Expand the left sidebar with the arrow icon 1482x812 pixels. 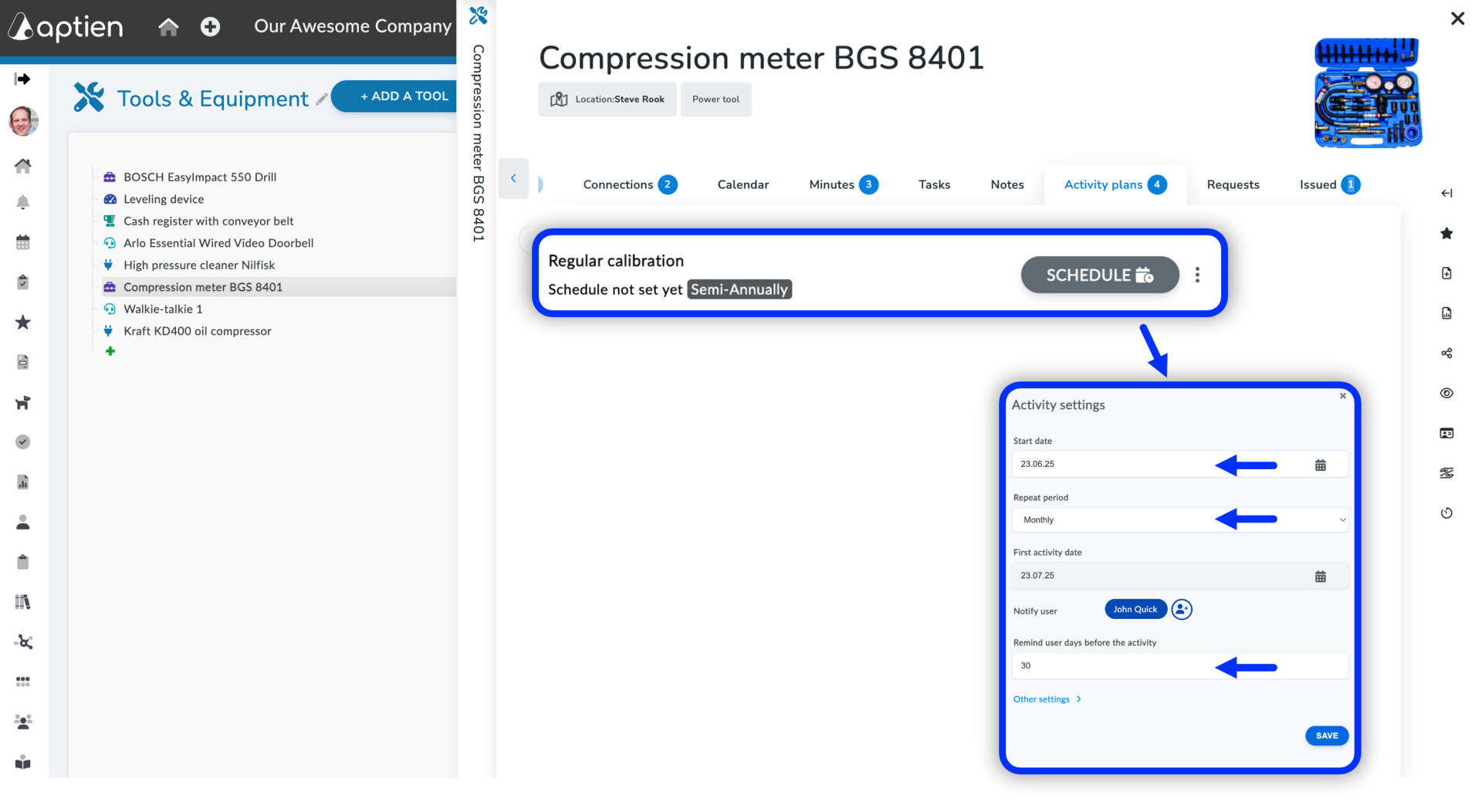tap(23, 79)
